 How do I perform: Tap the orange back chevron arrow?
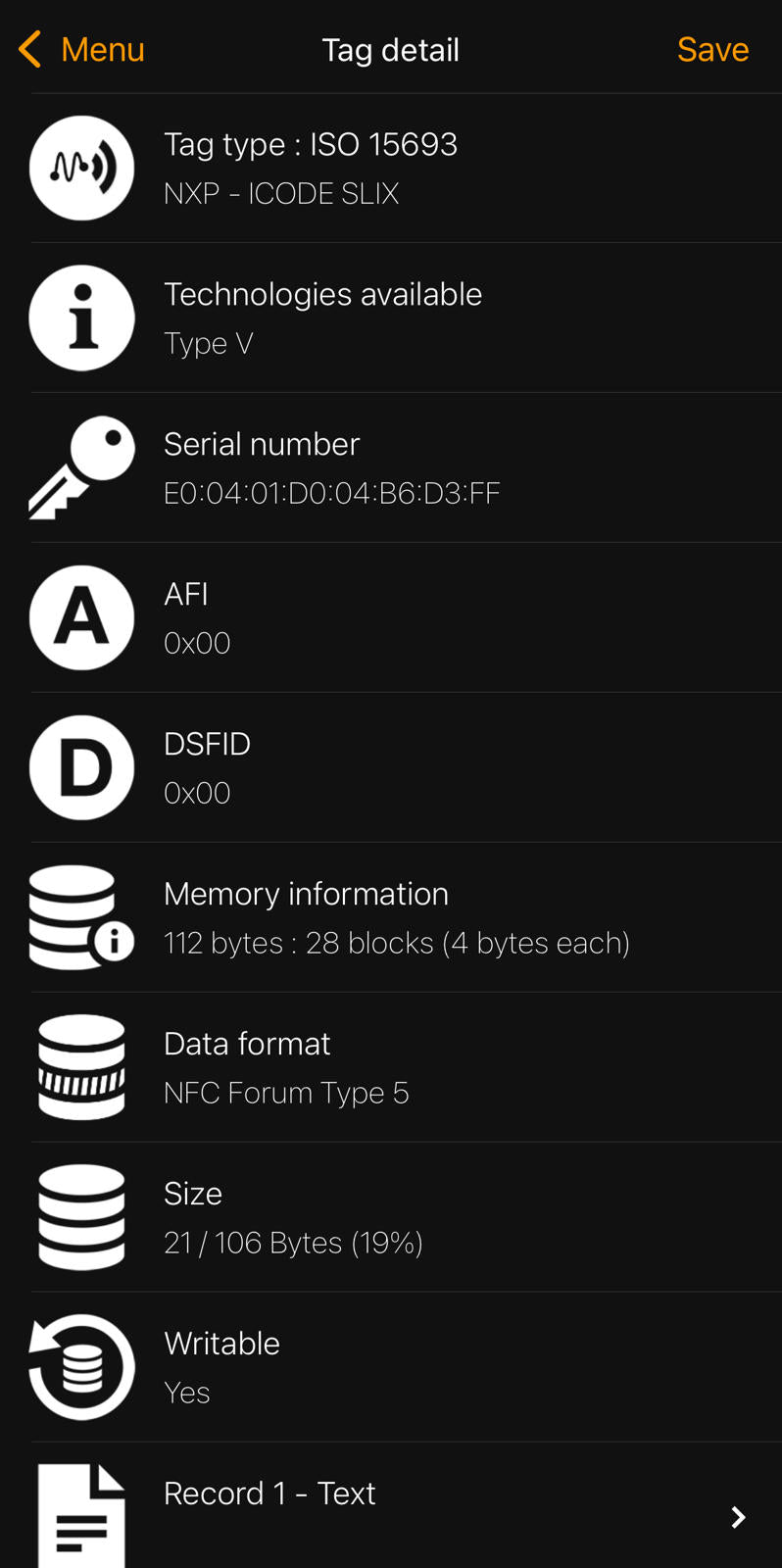point(30,49)
